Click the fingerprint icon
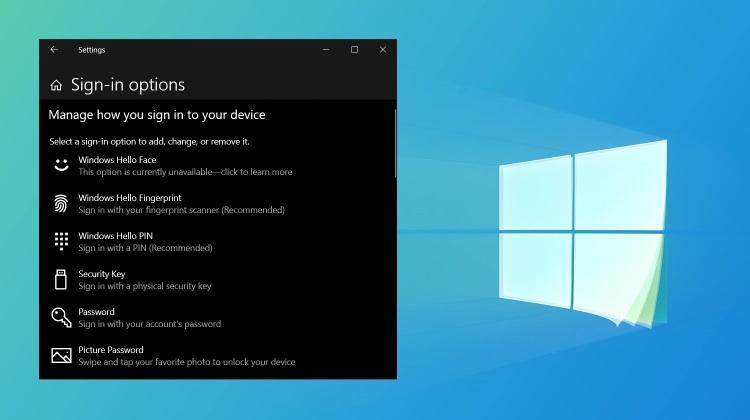Screen dimensions: 750x420 (61, 203)
